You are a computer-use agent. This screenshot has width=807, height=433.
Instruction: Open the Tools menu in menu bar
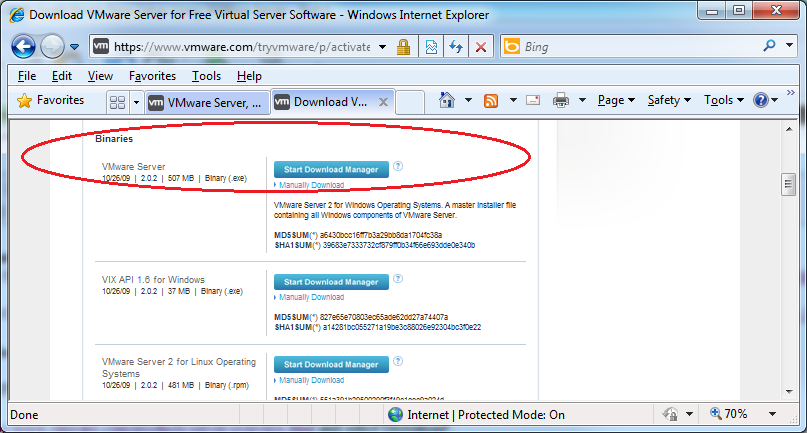point(206,76)
